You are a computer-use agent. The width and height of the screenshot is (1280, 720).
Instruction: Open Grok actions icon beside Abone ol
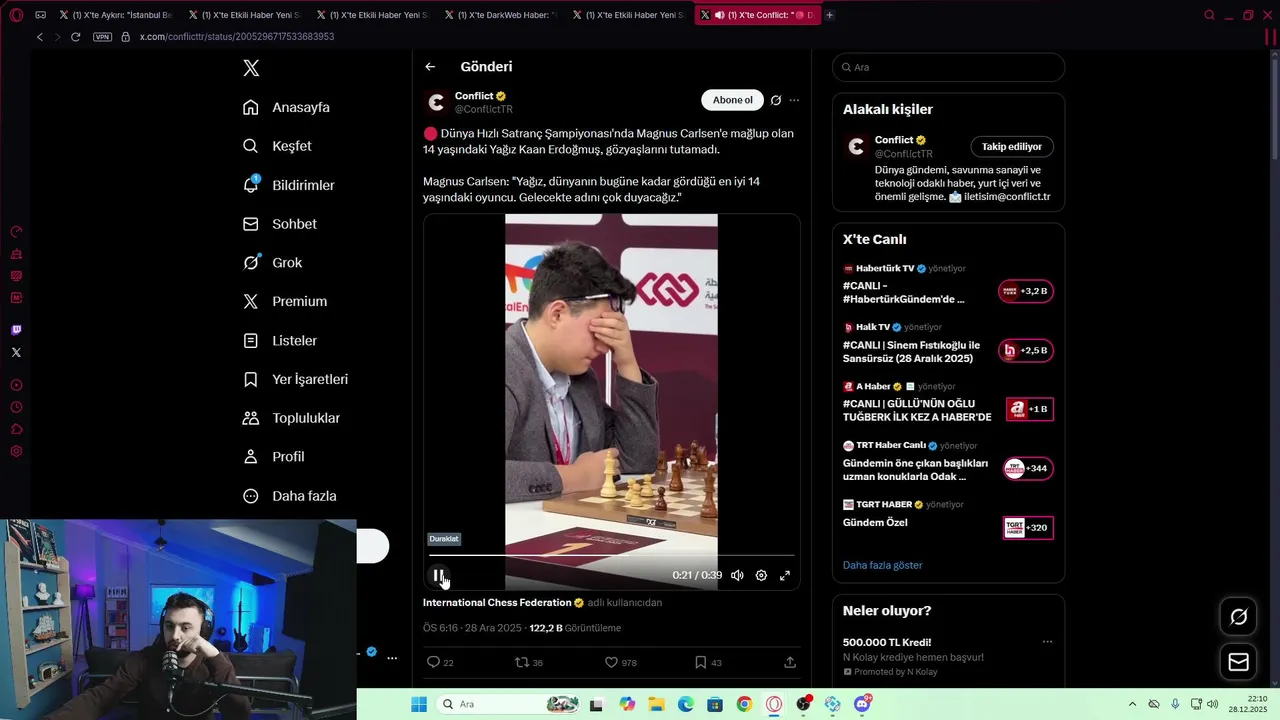pos(776,100)
